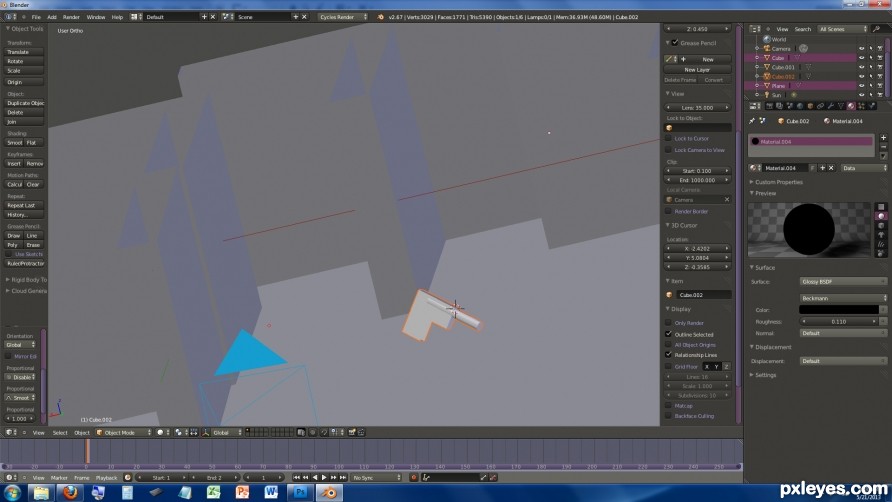
Task: Unlink Material.004 using the X icon
Action: [831, 168]
